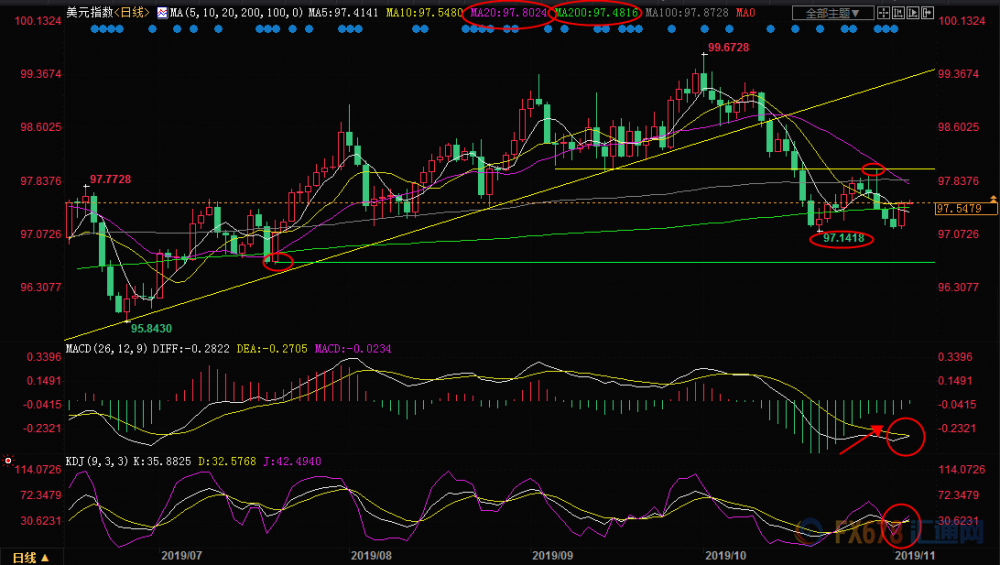Activate the crosshair cursor tool icon
Screen dimensions: 1000x565
click(x=883, y=13)
